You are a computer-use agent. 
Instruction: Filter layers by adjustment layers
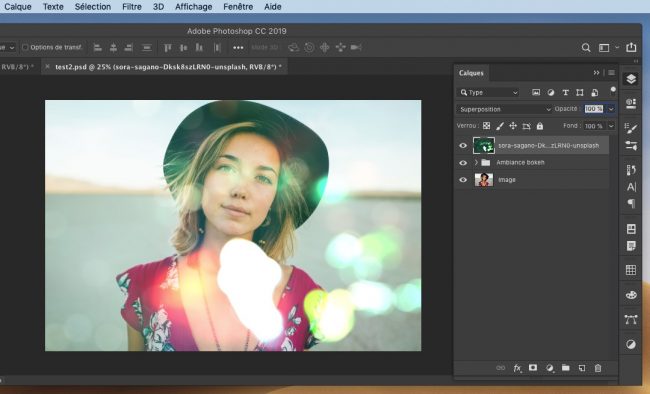[x=551, y=92]
